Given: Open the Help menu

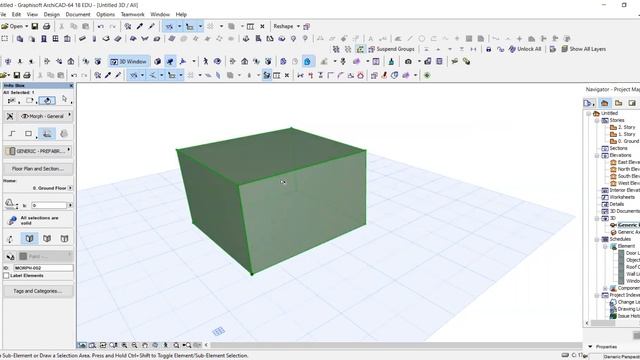Looking at the screenshot, I should coord(181,14).
